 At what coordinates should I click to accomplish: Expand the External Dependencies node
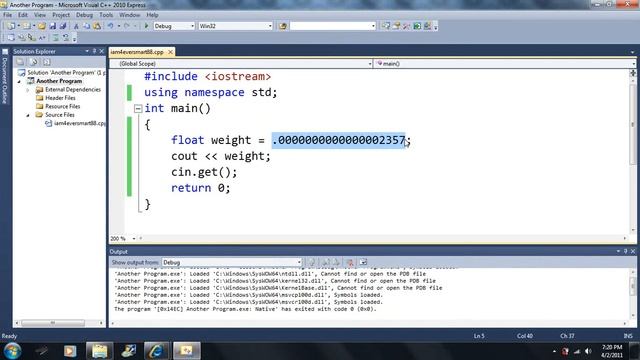pos(28,90)
